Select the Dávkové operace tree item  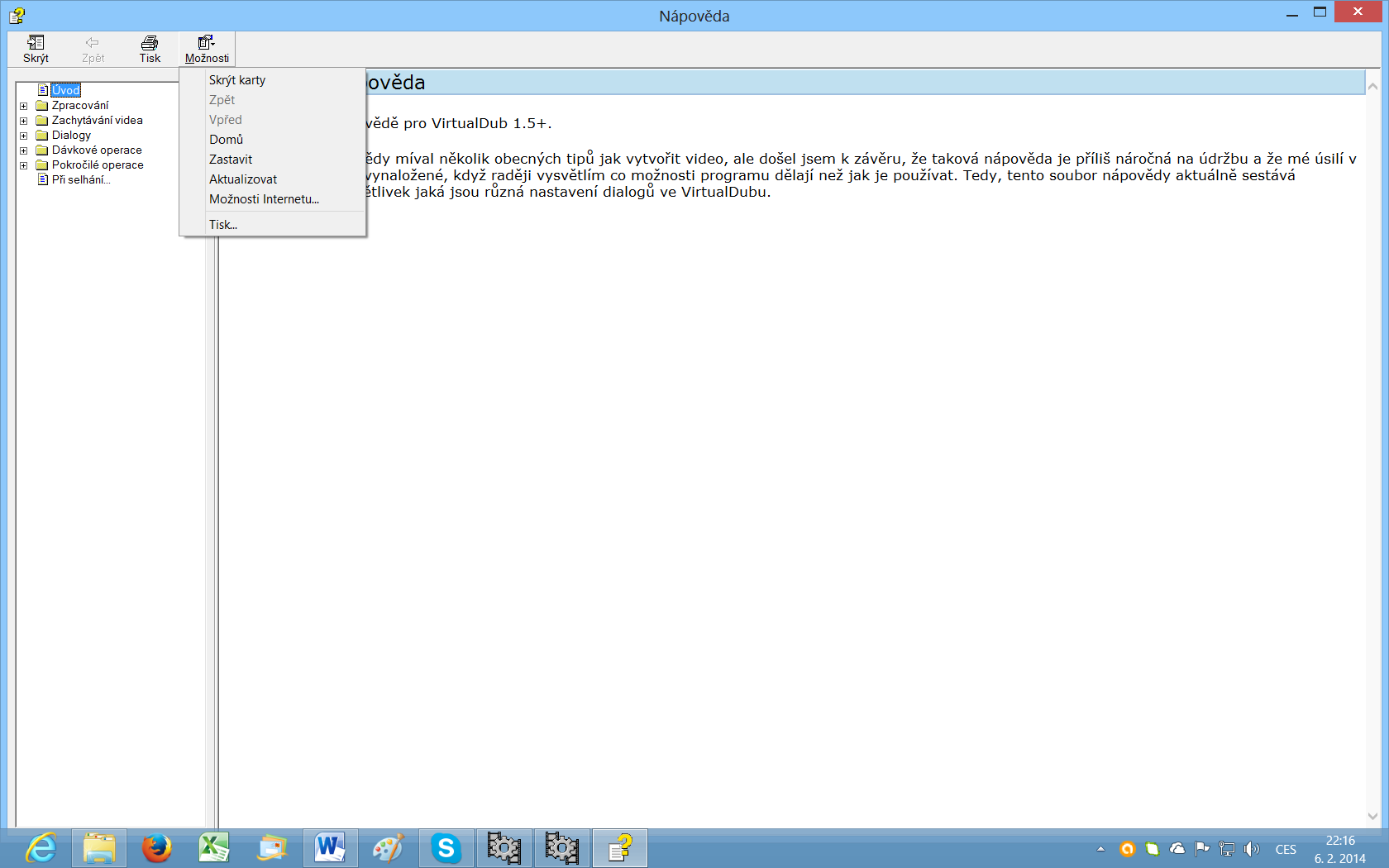point(97,150)
